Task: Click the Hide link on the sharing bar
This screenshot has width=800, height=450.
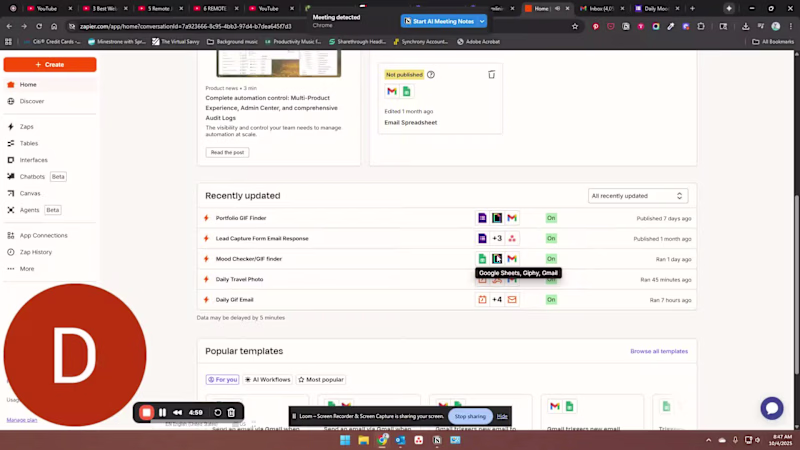Action: (x=502, y=416)
